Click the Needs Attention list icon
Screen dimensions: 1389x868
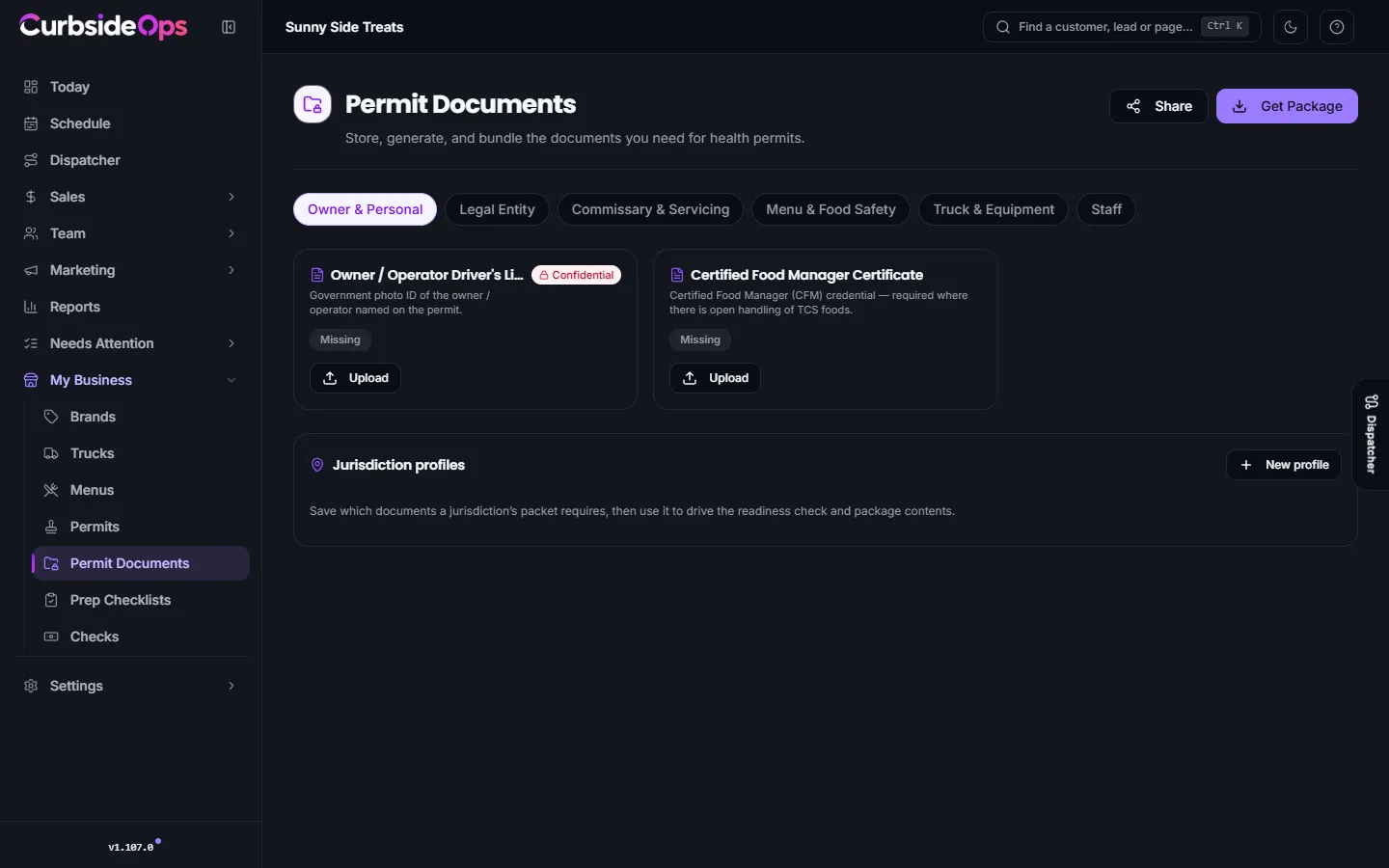point(31,343)
